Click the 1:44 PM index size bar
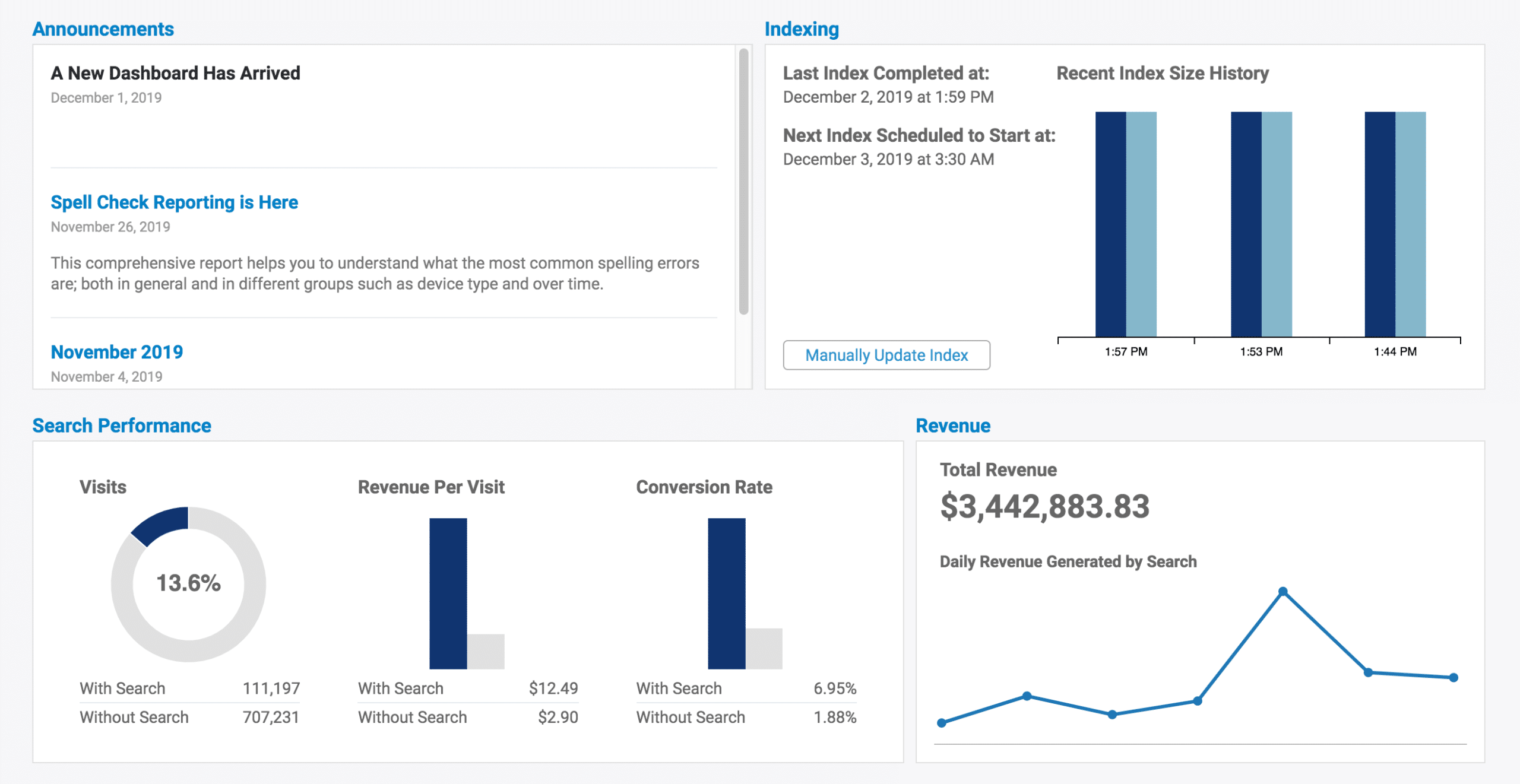Screen dimensions: 1520x784 pyautogui.click(x=1395, y=231)
